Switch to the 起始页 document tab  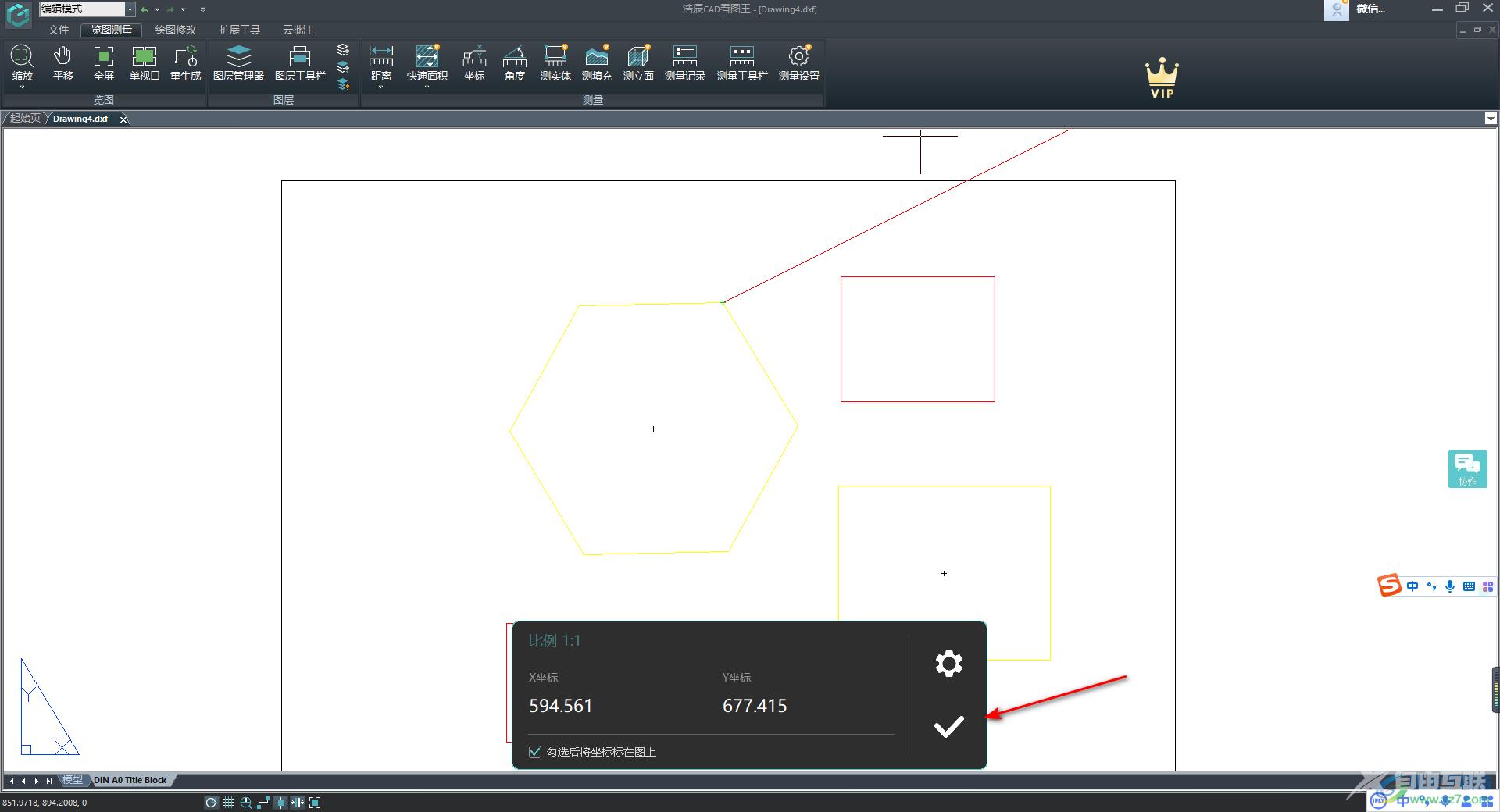point(25,119)
